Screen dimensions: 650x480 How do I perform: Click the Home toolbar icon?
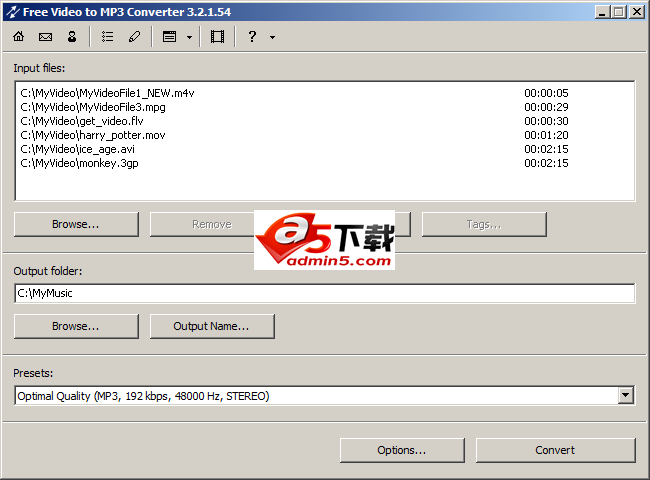coord(19,37)
